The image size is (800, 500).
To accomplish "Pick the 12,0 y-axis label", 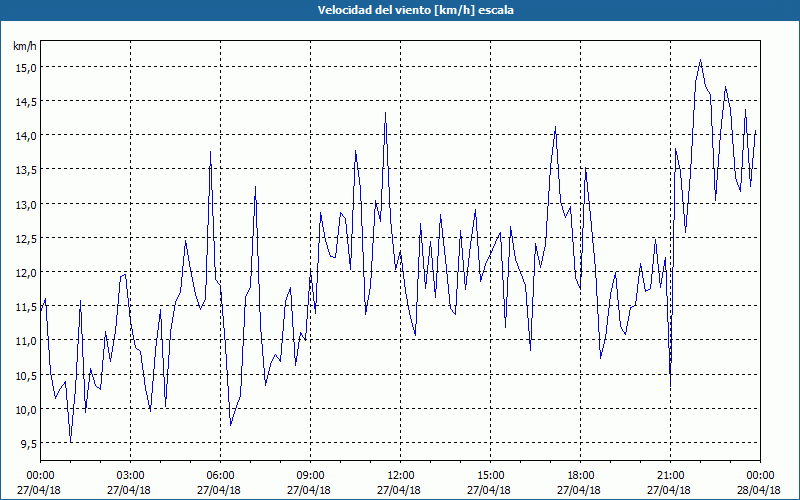I will [x=26, y=272].
